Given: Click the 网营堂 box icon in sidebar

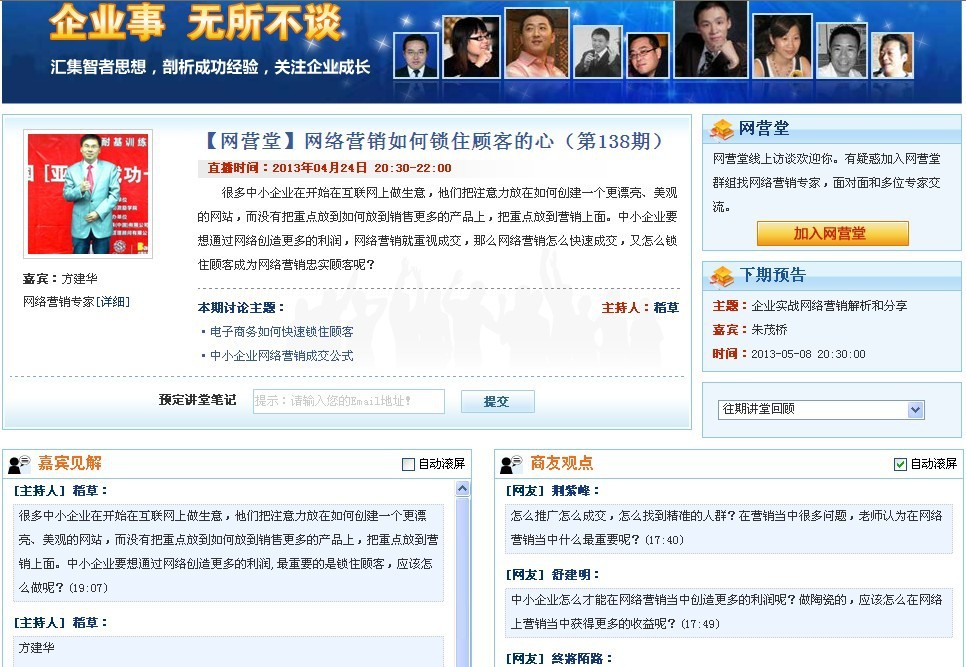Looking at the screenshot, I should point(721,129).
